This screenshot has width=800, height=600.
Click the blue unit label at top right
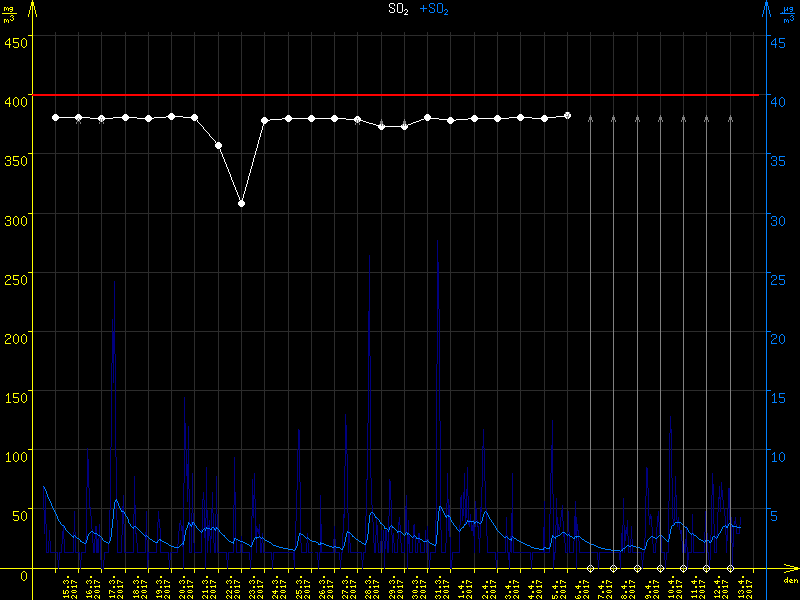coord(790,13)
